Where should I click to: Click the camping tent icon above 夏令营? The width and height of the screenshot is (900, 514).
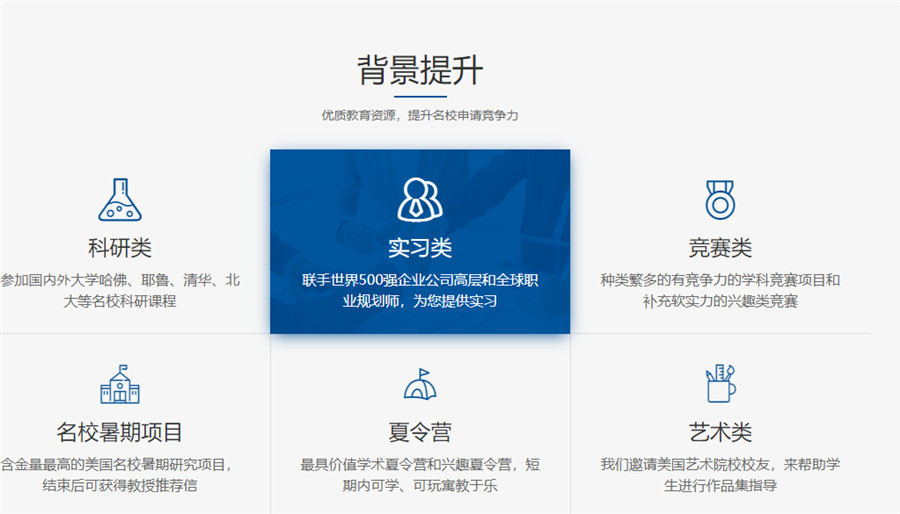coord(420,384)
